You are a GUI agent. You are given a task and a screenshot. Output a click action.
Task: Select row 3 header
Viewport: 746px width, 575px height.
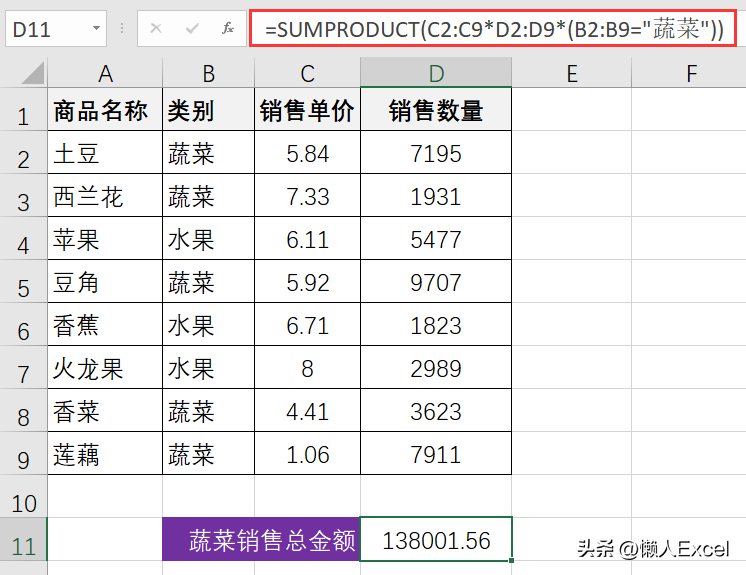23,196
